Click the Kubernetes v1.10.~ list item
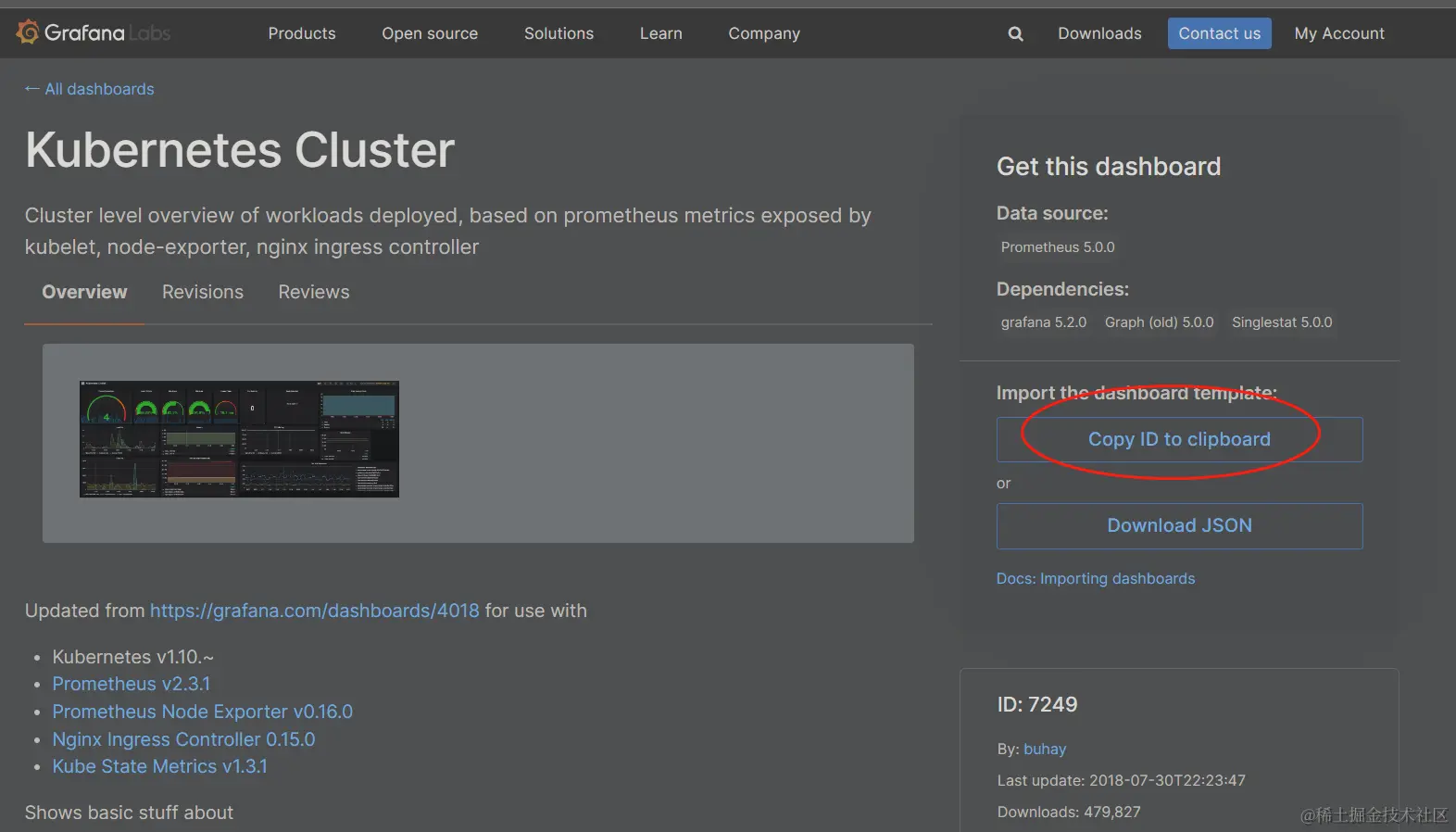 [x=133, y=657]
